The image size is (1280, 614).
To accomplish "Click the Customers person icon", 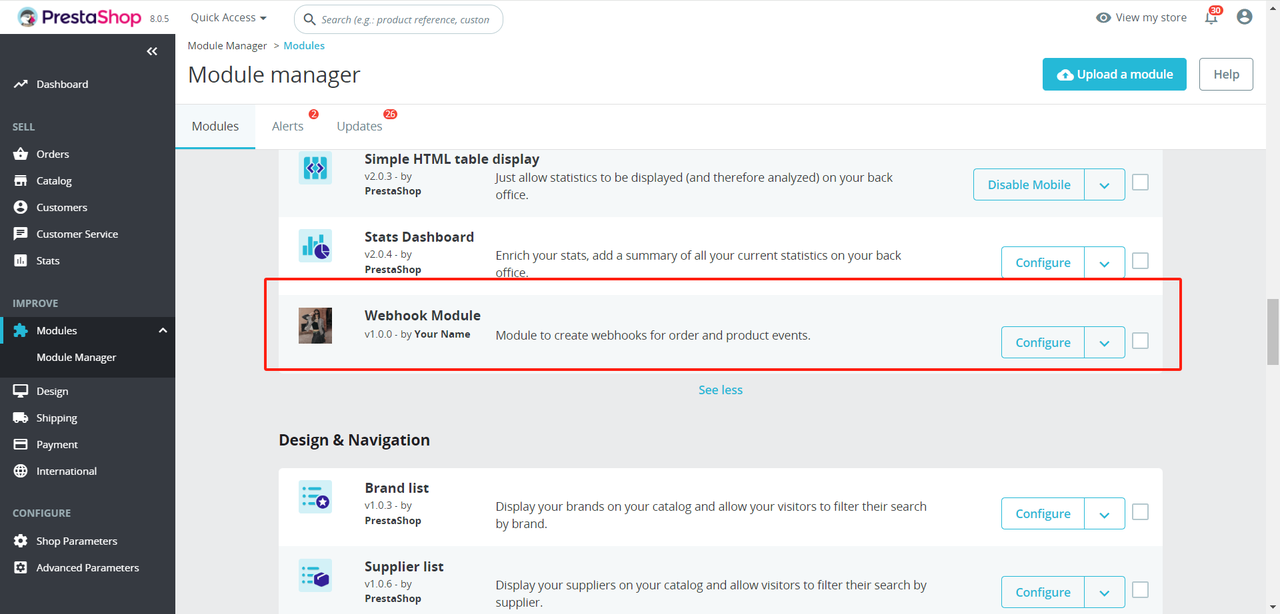I will coord(20,207).
